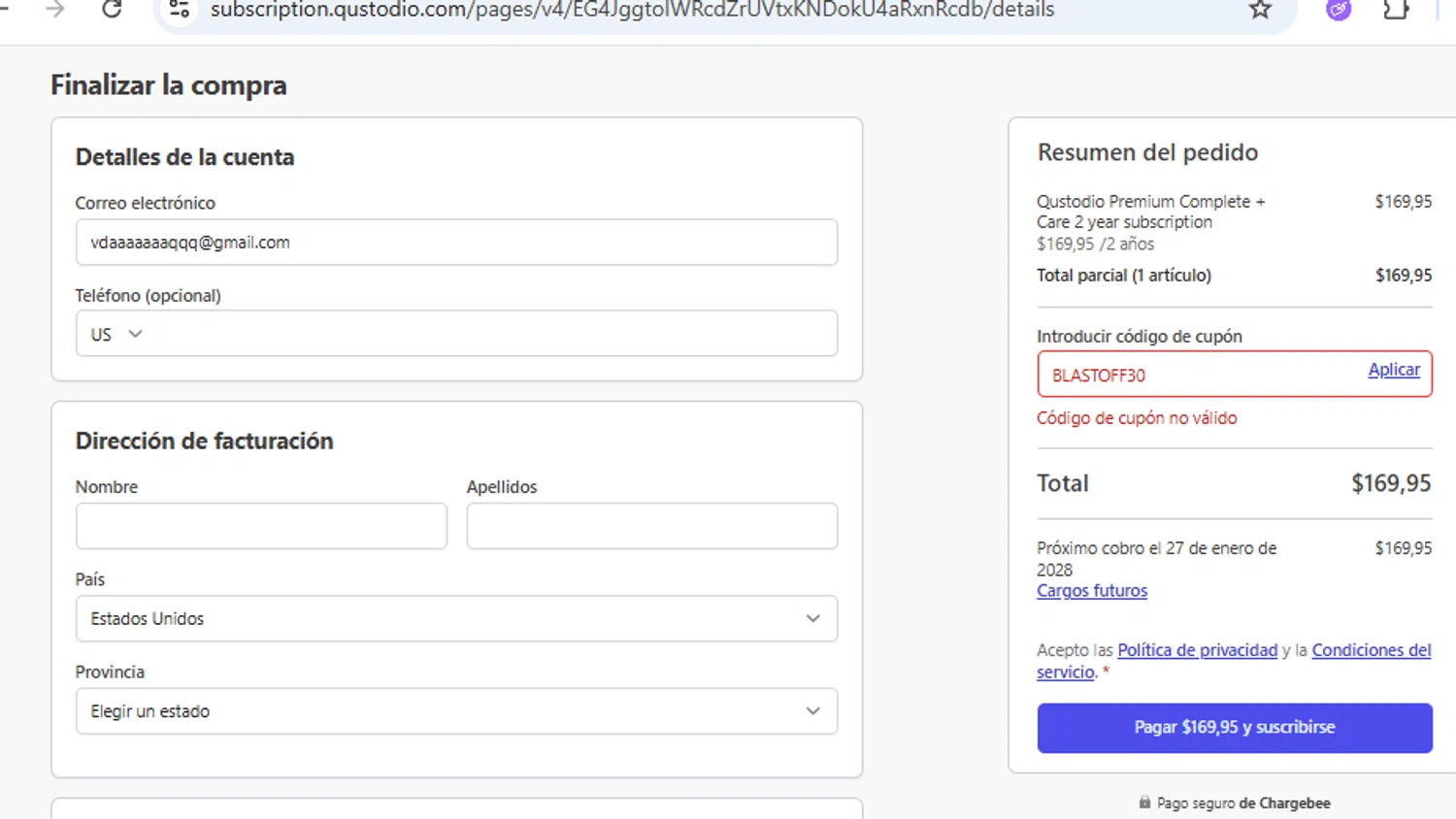Click the 'Pago seguro de Chargebee' text
Screen dimensions: 1456x819
[1243, 803]
